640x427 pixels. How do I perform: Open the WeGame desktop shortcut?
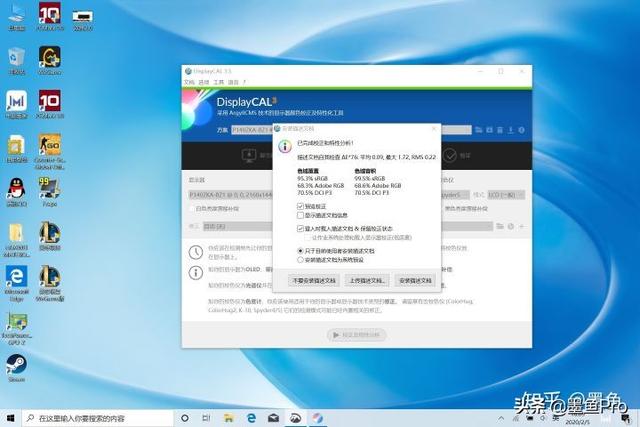pyautogui.click(x=50, y=61)
